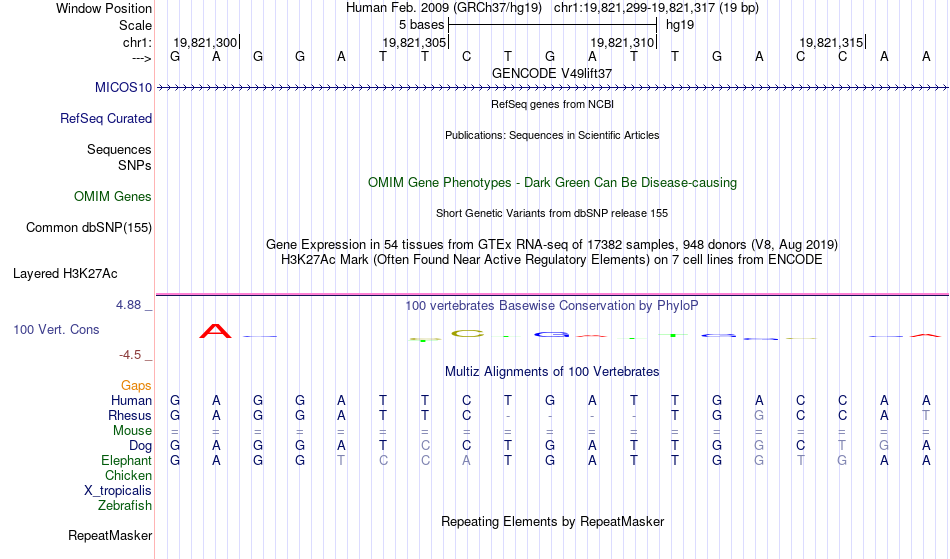The height and width of the screenshot is (559, 950).
Task: Select the Mouse alignment row label
Action: pos(133,431)
